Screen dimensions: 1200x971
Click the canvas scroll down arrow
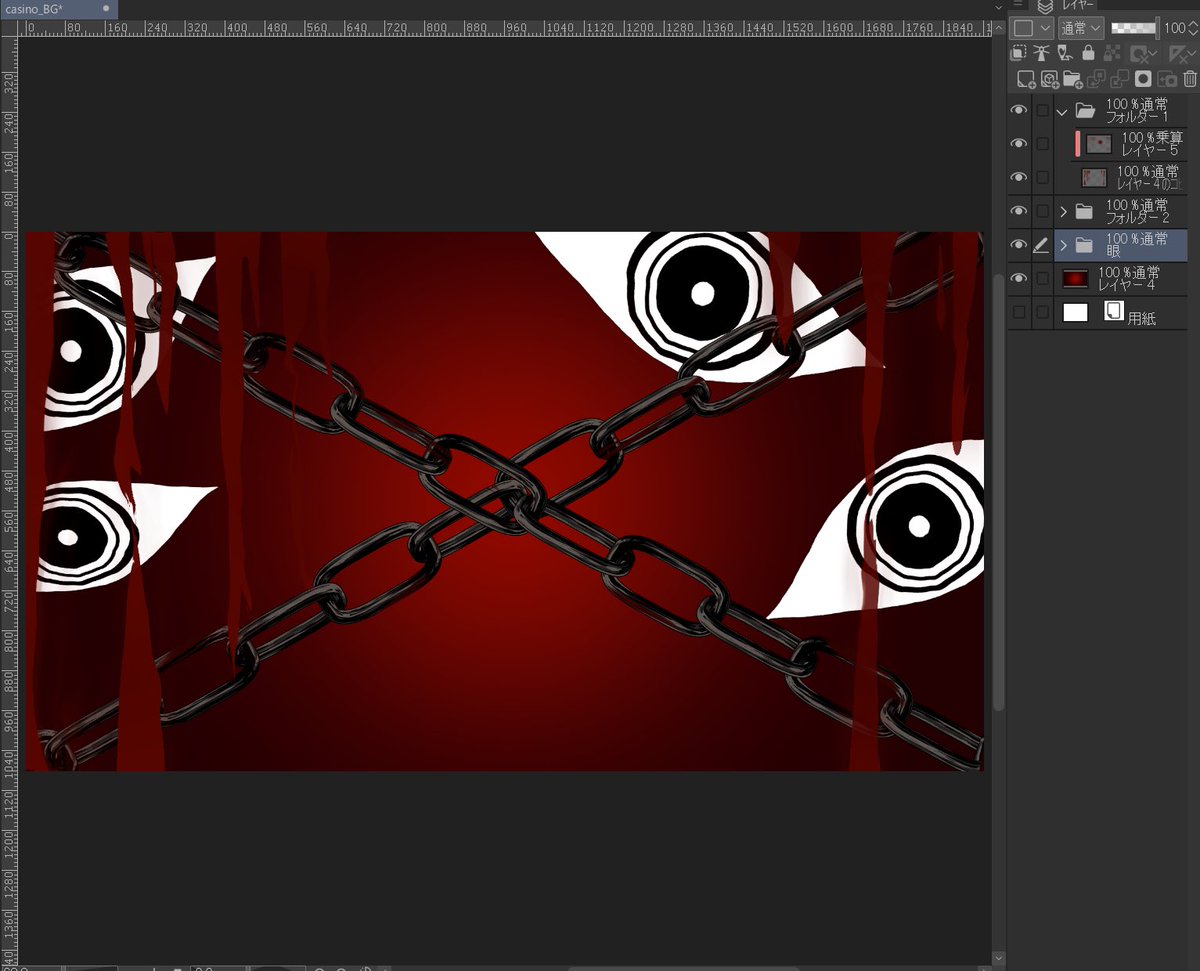click(x=997, y=957)
